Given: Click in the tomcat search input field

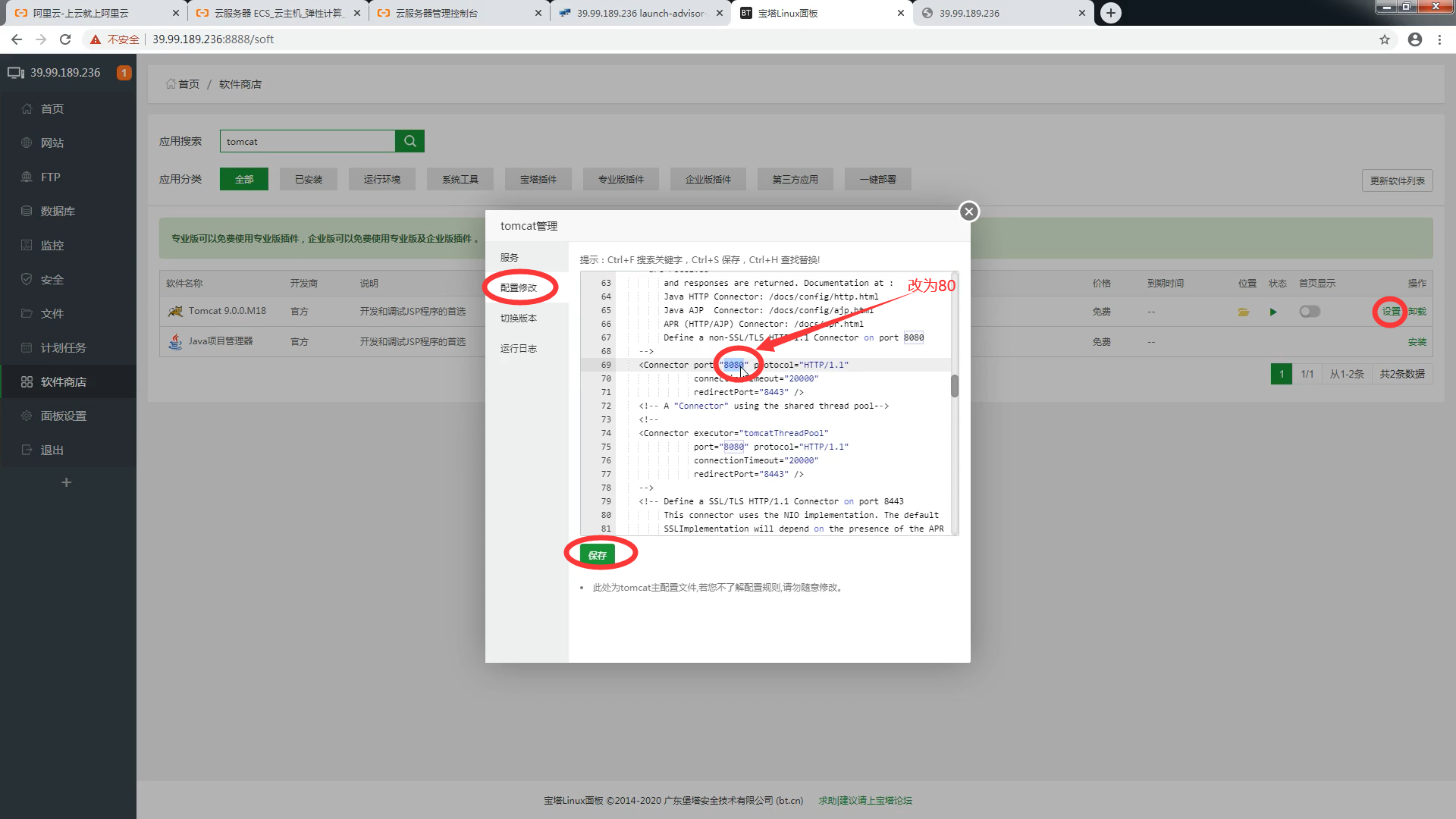Looking at the screenshot, I should tap(307, 141).
